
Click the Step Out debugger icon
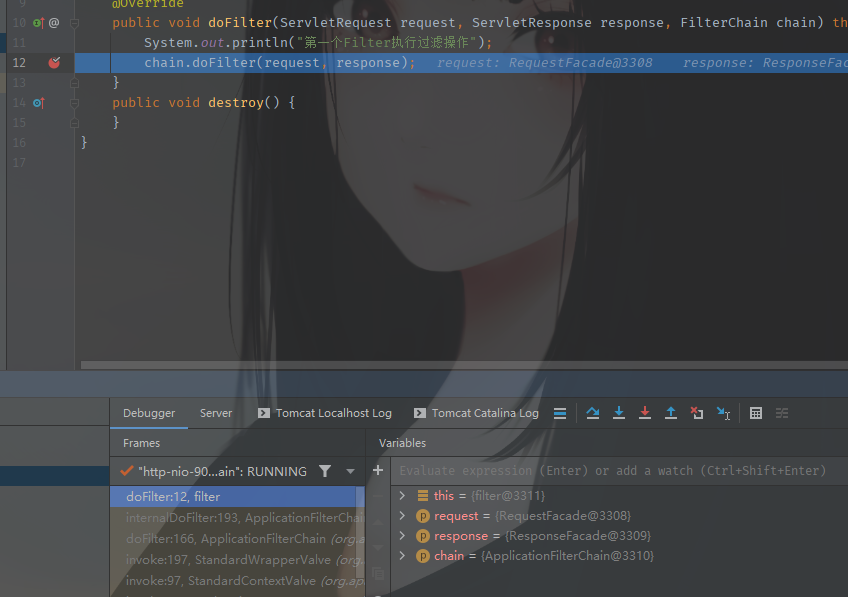pyautogui.click(x=671, y=414)
